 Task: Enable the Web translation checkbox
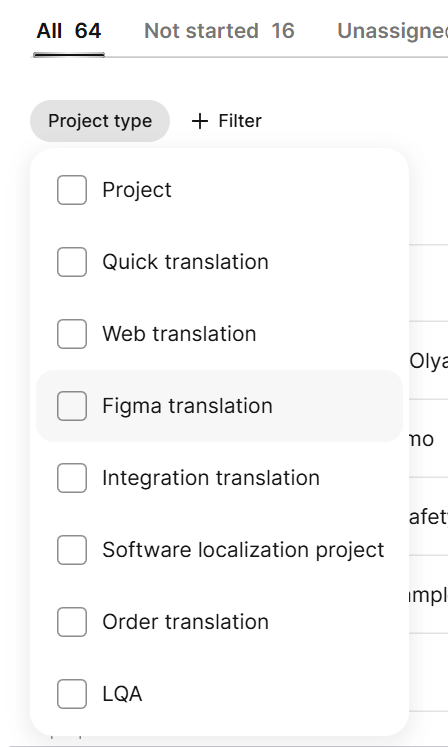(x=72, y=334)
